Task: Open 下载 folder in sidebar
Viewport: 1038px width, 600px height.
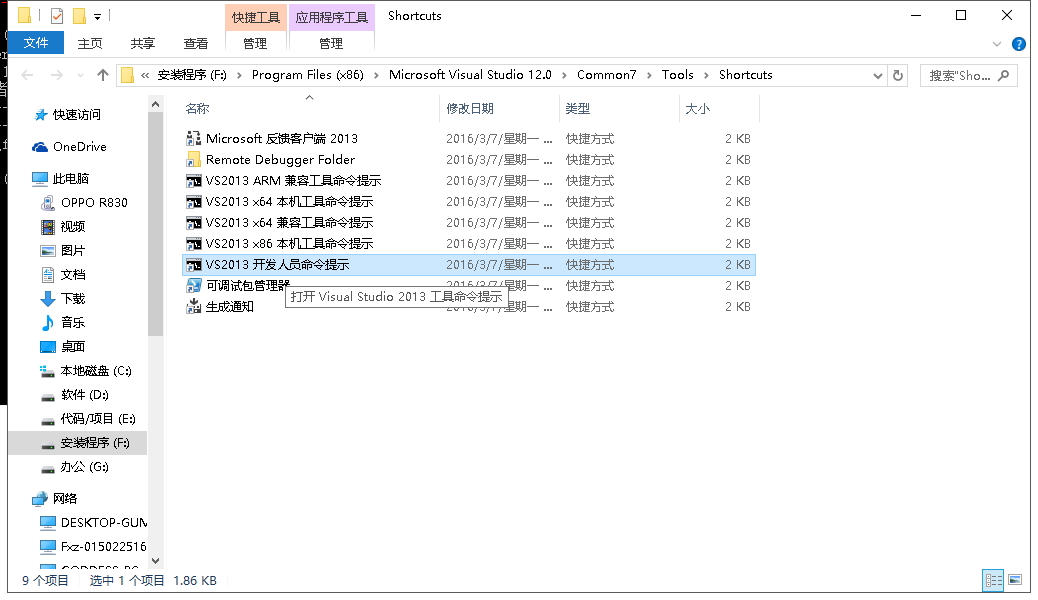Action: 73,299
